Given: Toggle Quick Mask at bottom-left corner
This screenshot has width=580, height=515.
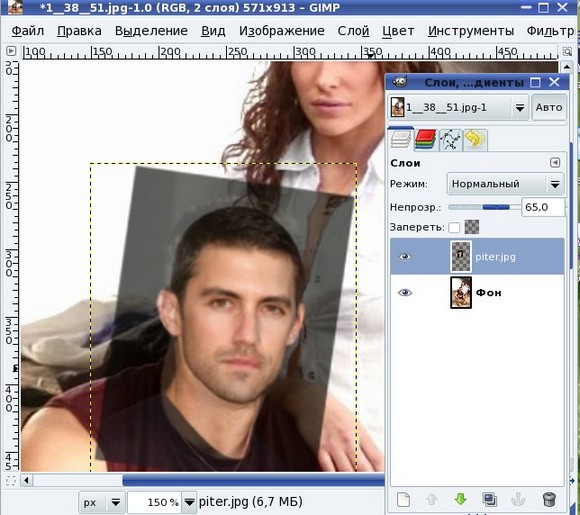Looking at the screenshot, I should tap(11, 481).
